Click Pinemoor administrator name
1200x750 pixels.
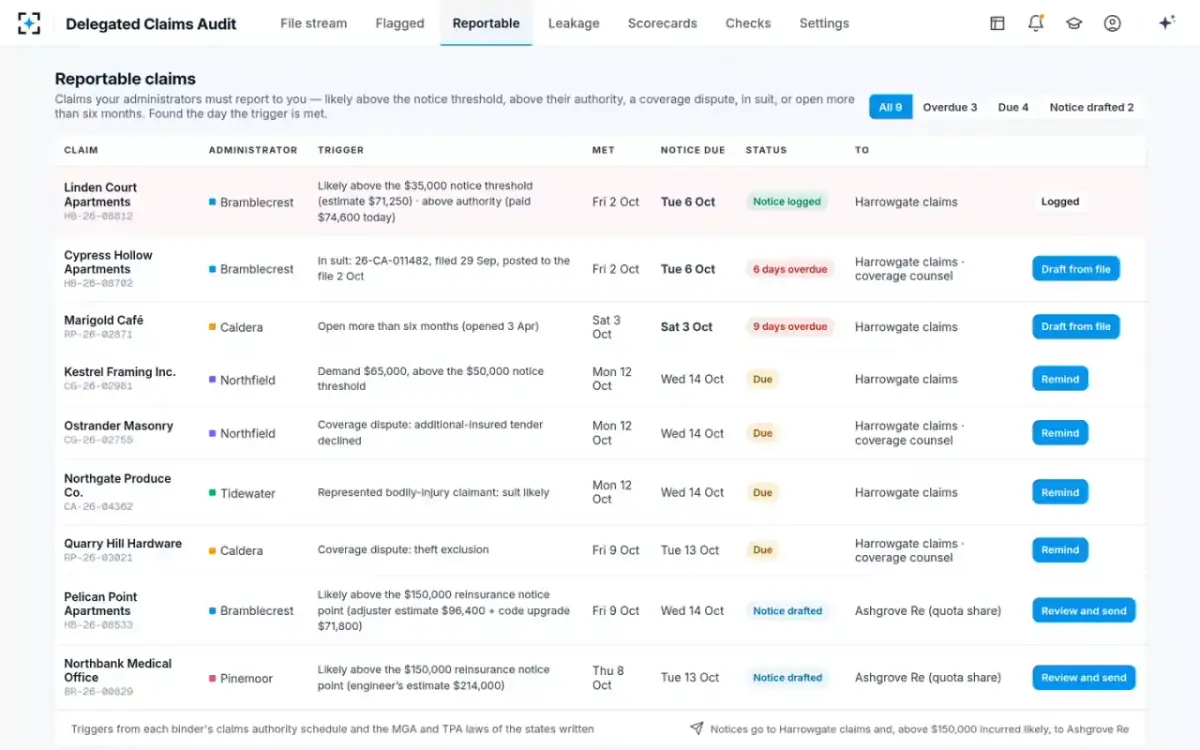(x=247, y=678)
